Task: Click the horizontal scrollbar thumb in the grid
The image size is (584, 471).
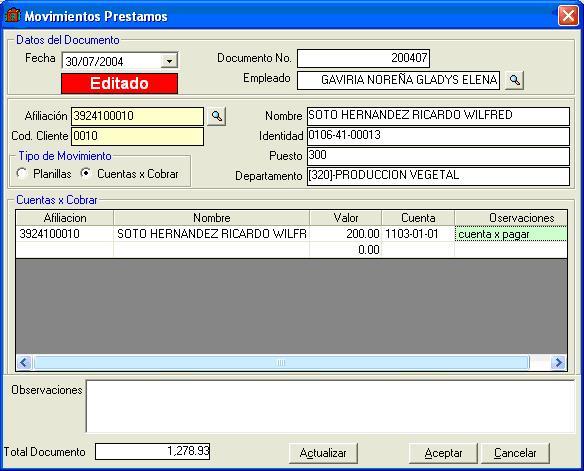Action: (281, 362)
